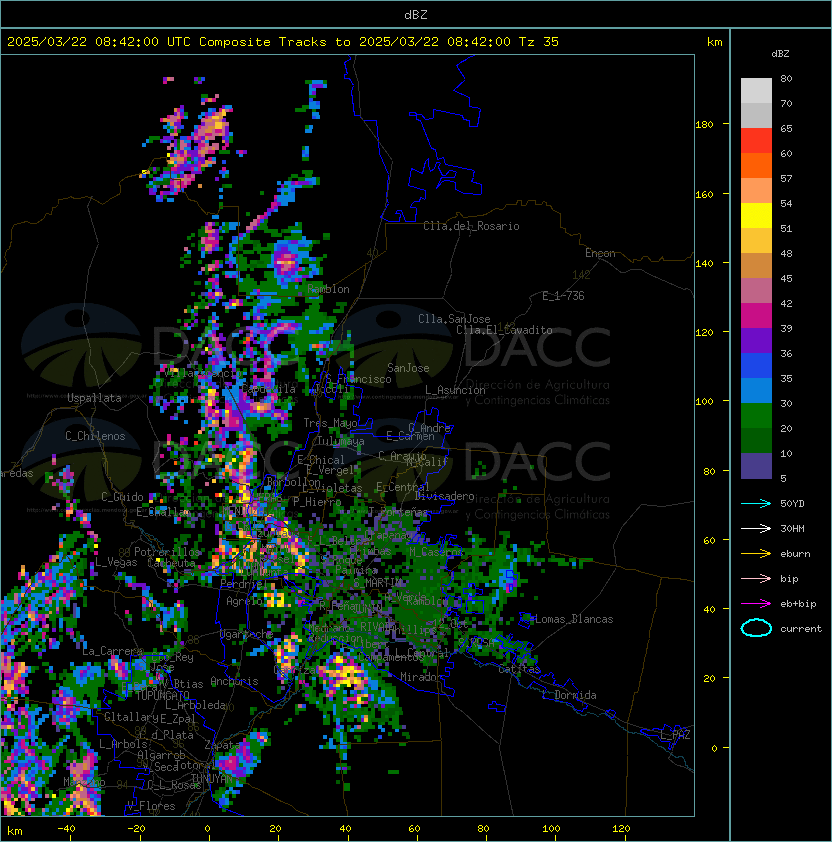Click the 100 km y-axis tick label

[x=704, y=402]
